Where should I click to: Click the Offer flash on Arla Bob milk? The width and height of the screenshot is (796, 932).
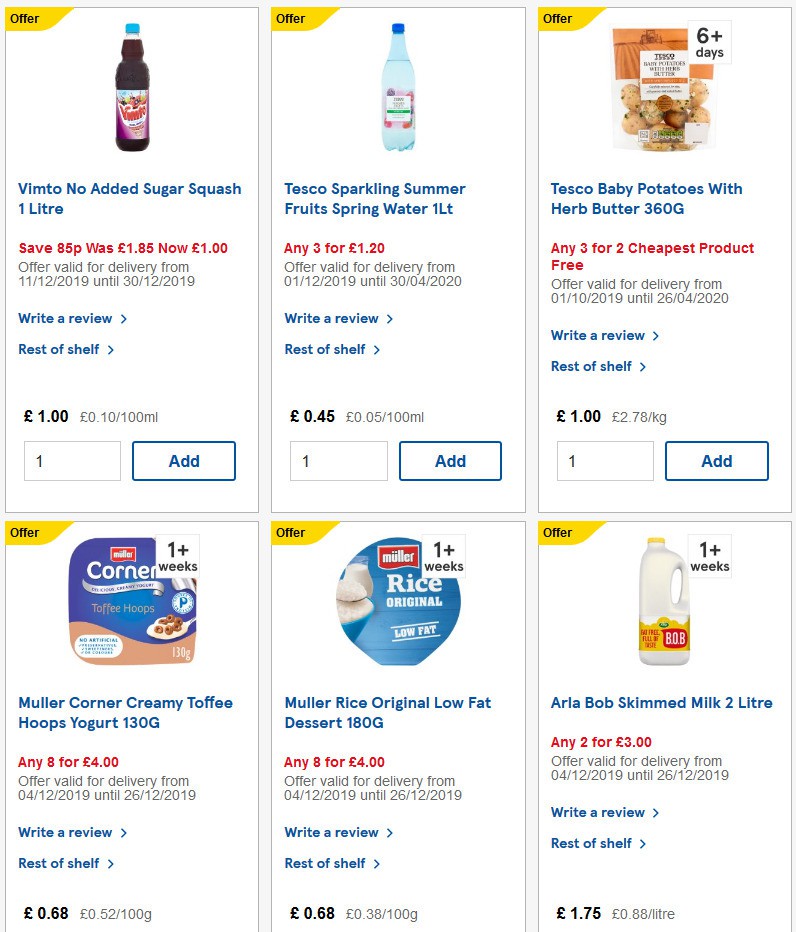tap(556, 532)
